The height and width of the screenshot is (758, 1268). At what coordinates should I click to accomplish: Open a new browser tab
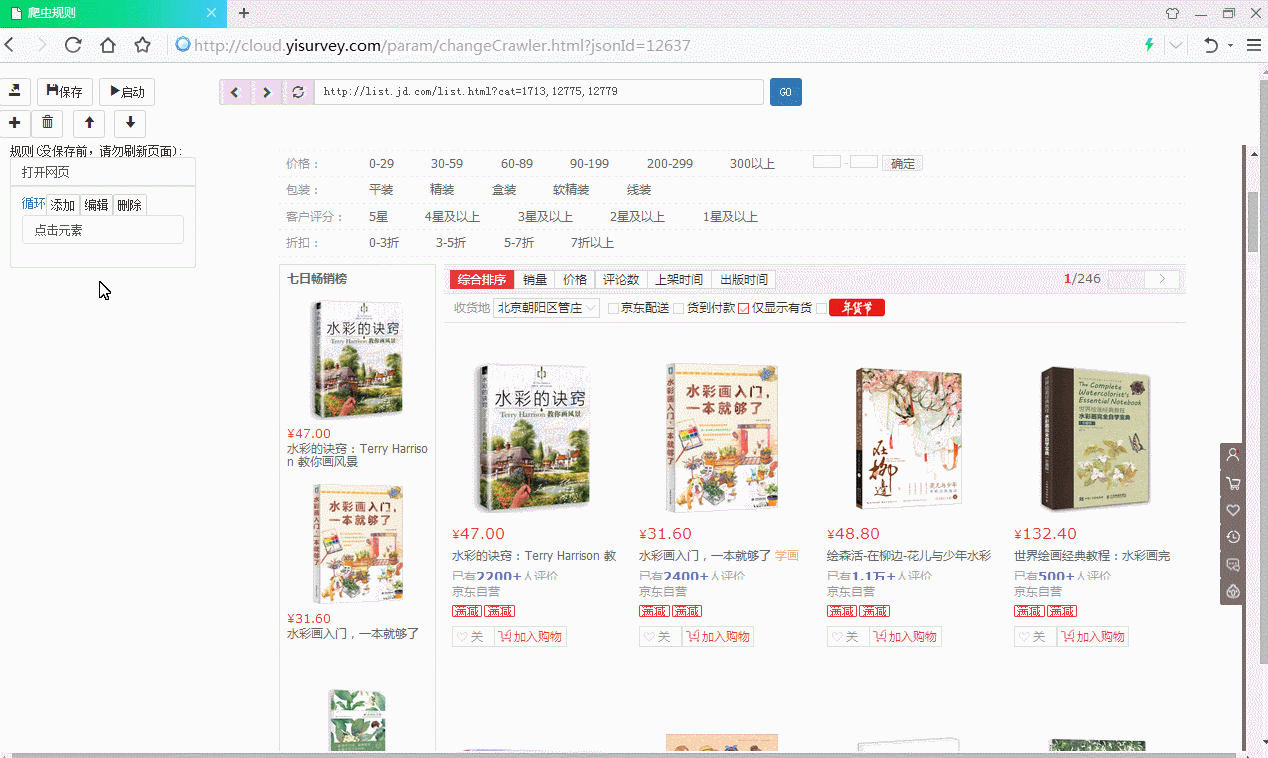click(x=244, y=13)
